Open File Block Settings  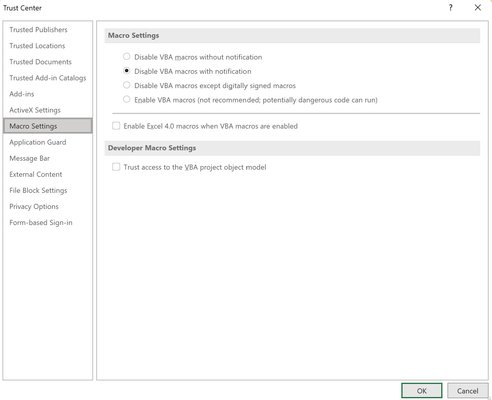(48, 190)
